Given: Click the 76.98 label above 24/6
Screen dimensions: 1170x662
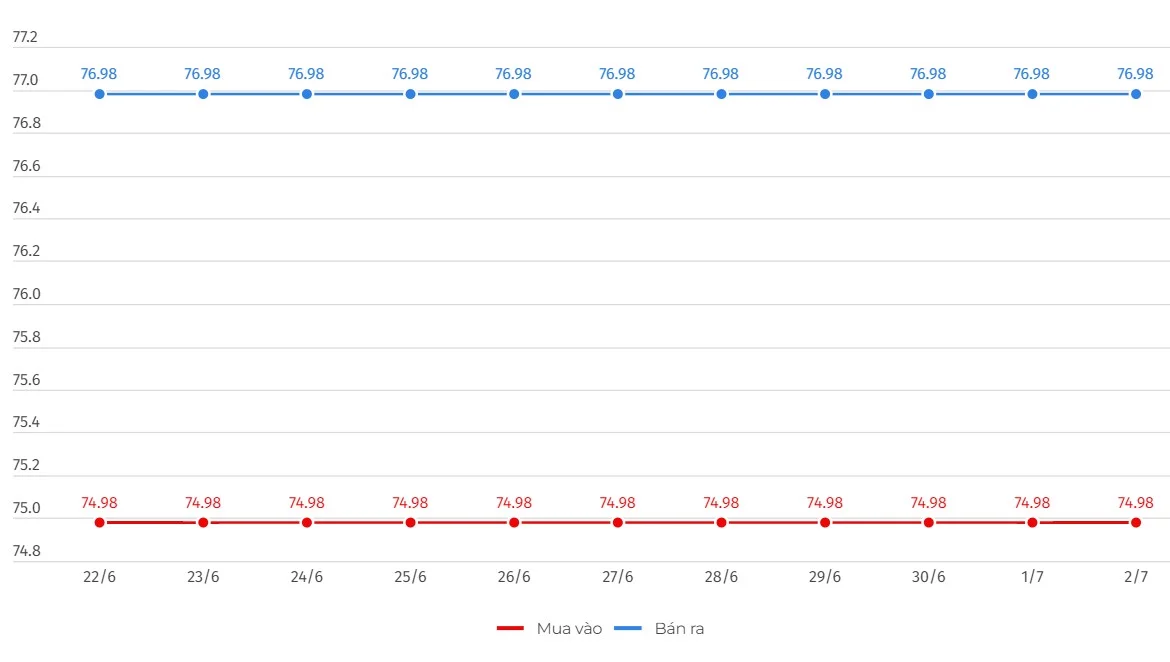Looking at the screenshot, I should tap(306, 74).
